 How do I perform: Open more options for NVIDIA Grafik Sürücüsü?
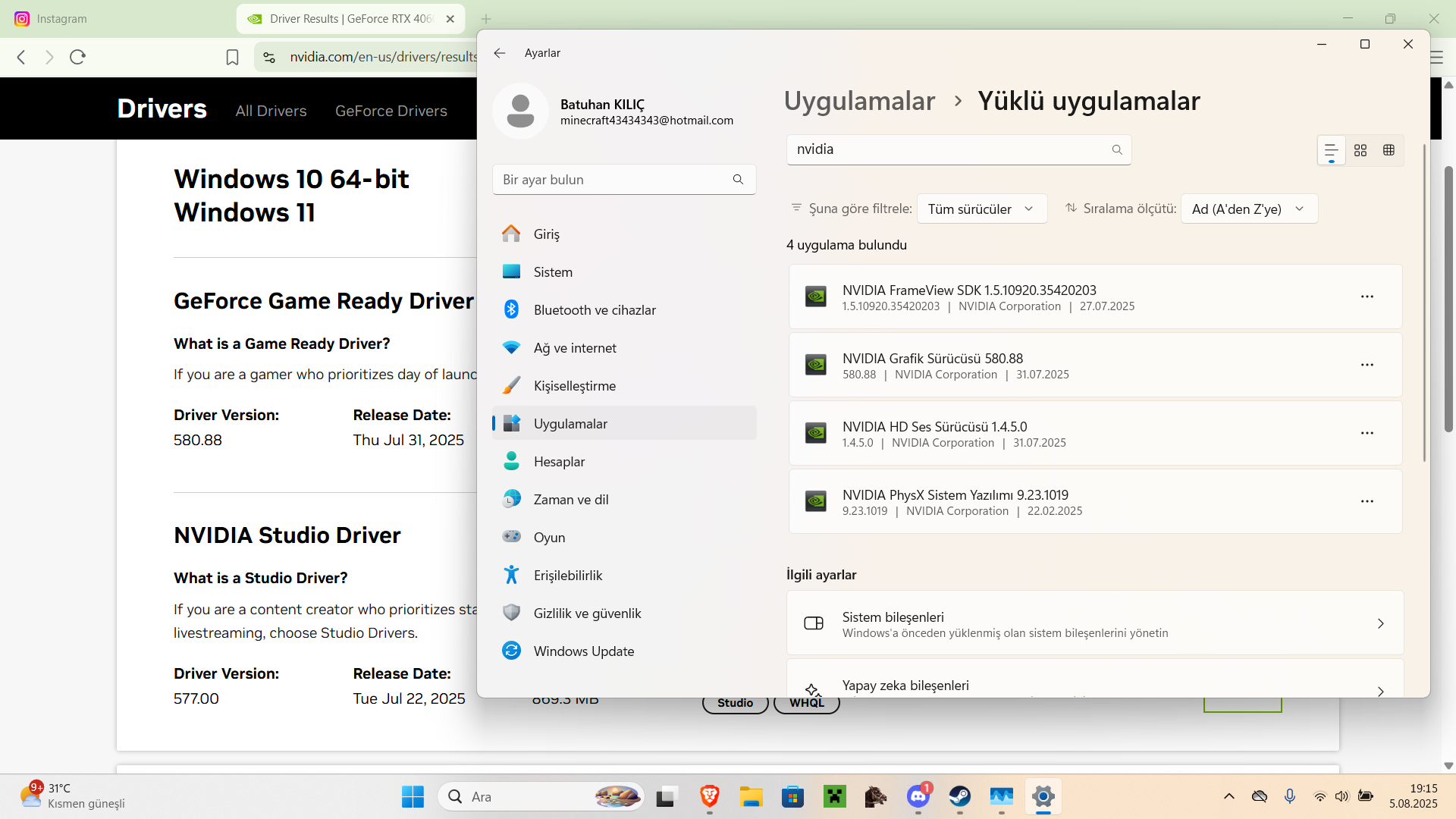(x=1367, y=365)
